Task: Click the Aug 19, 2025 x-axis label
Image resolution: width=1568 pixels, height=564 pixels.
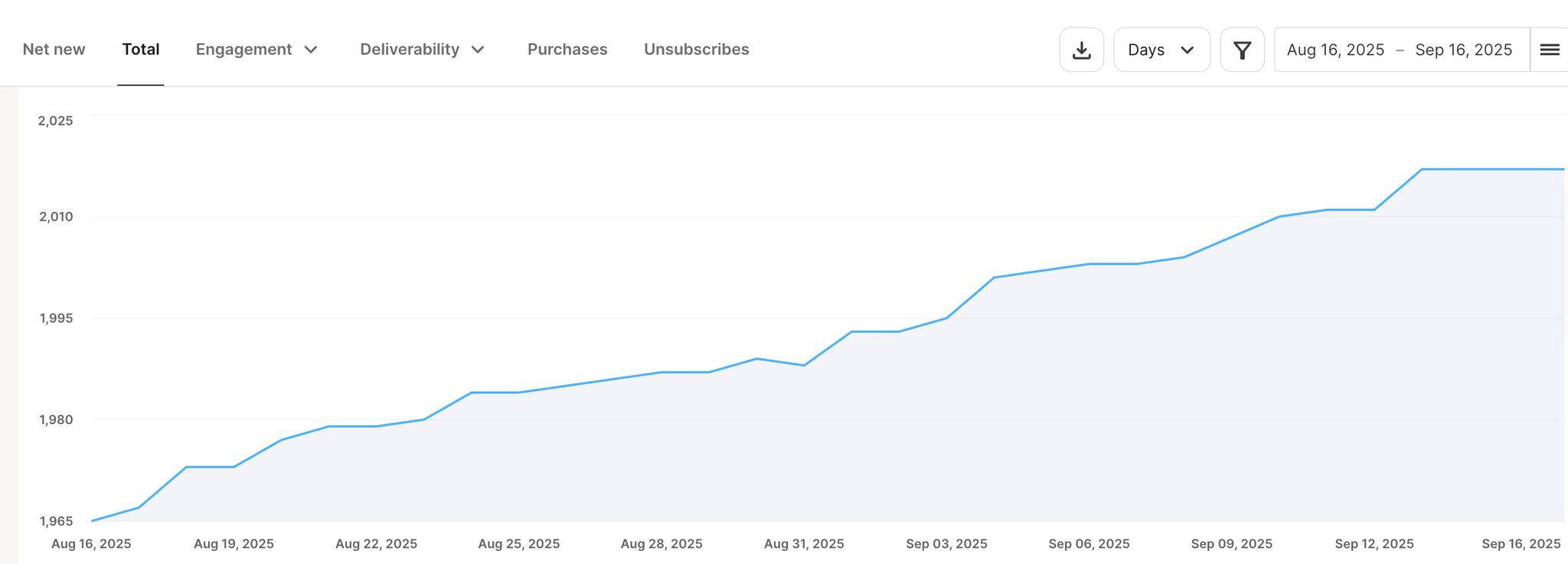Action: coord(234,544)
